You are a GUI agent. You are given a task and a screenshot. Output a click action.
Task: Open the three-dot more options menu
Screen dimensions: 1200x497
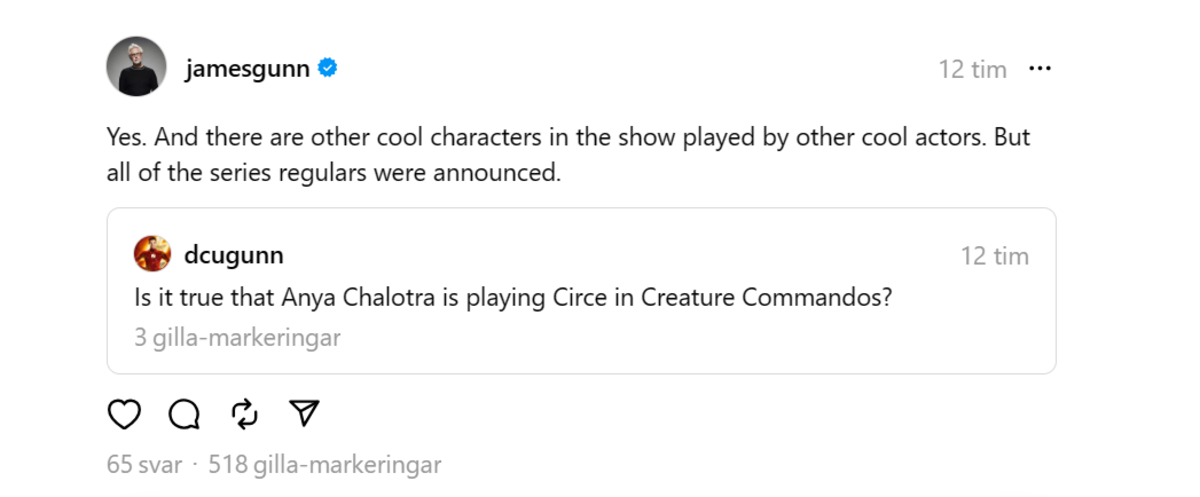(x=1040, y=69)
